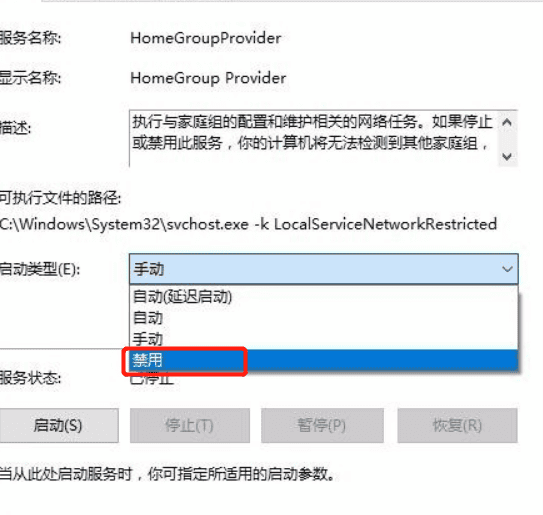
Task: Click the 启动类型(E) label
Action: (x=39, y=269)
